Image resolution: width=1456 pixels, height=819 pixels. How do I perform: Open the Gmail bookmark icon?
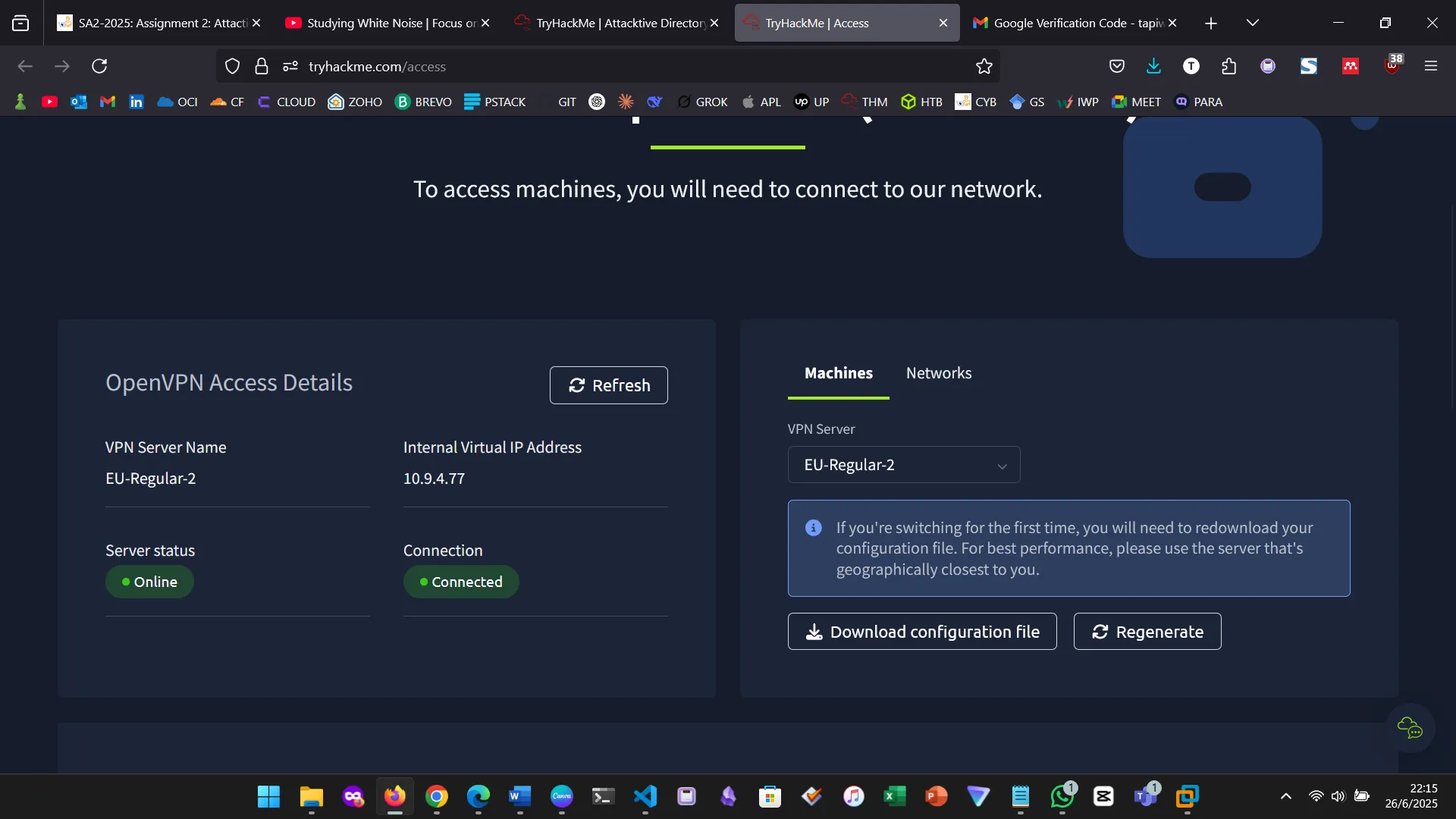(x=106, y=101)
